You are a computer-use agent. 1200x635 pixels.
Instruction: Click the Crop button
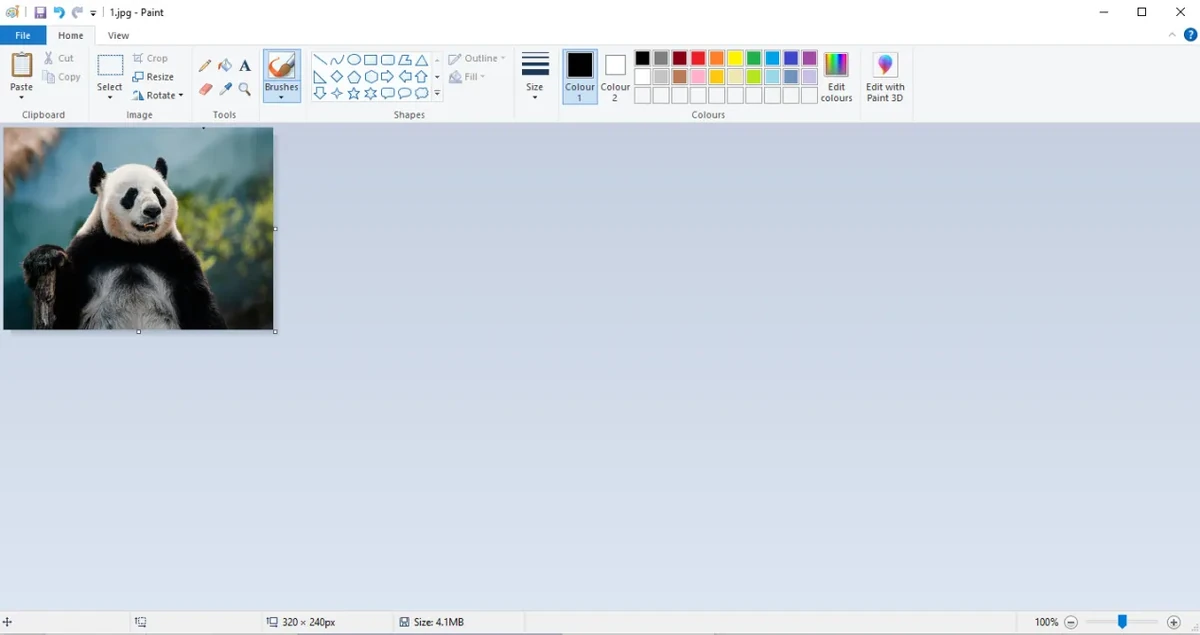(151, 58)
